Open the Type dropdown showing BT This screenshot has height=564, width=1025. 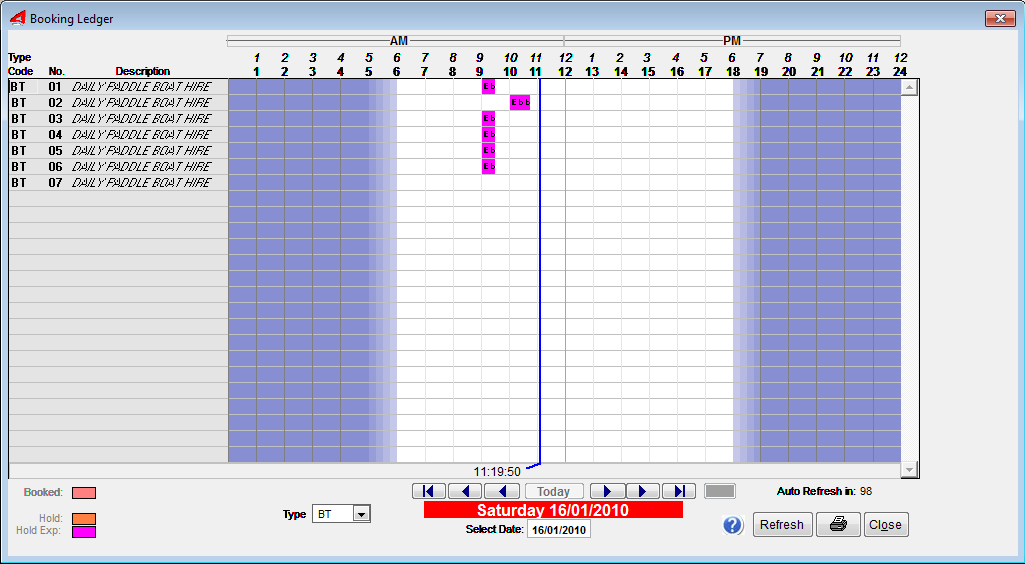click(x=361, y=514)
